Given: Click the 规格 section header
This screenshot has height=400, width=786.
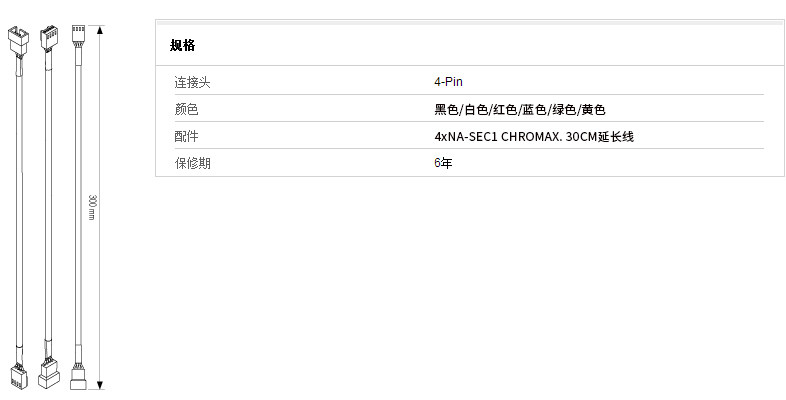Looking at the screenshot, I should click(x=182, y=45).
